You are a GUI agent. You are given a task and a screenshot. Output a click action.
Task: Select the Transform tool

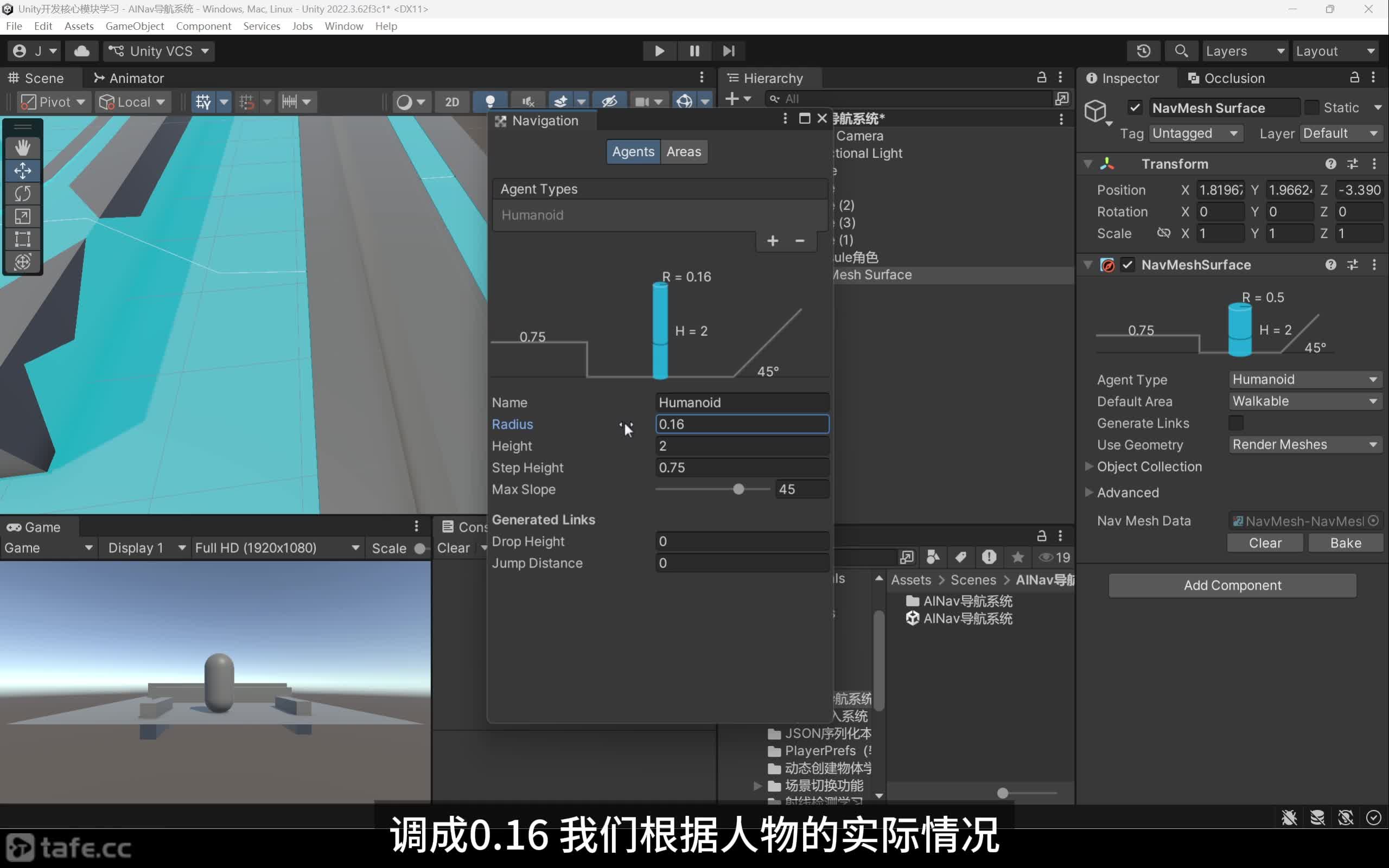[22, 262]
